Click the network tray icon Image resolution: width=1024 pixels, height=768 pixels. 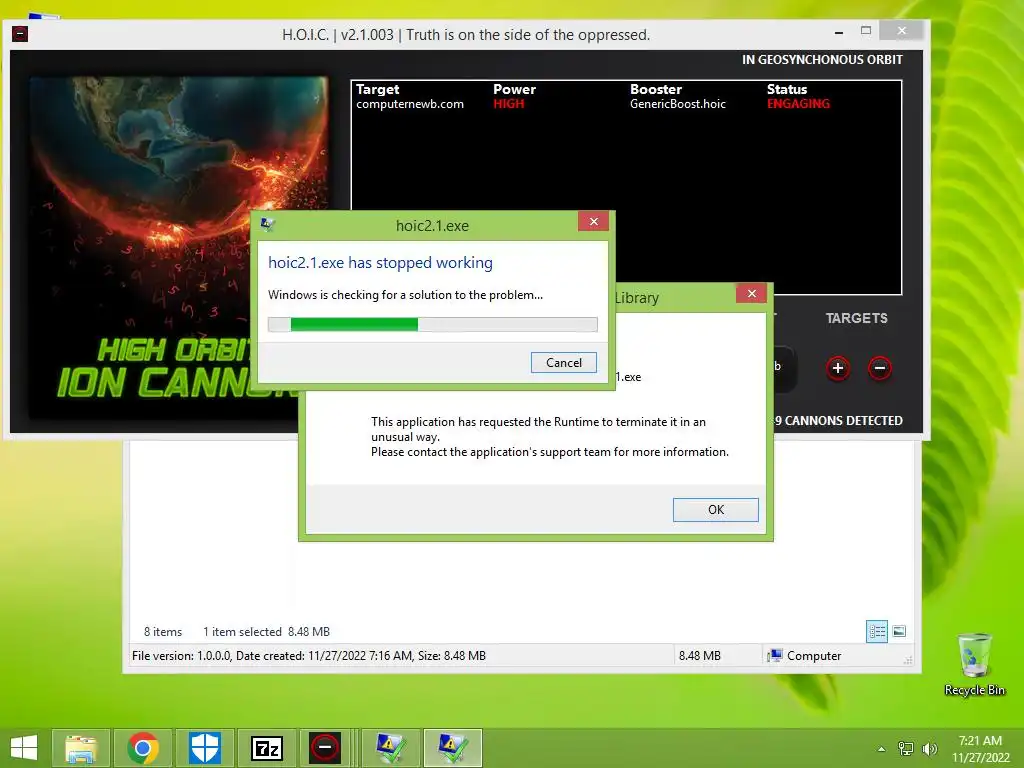[x=906, y=748]
